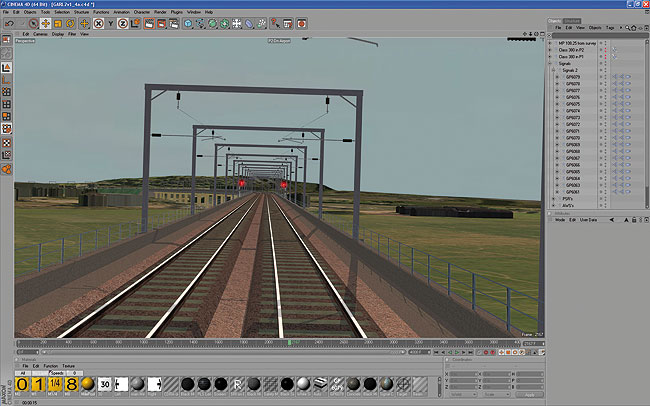The width and height of the screenshot is (650, 406).
Task: Select GP6070 in the object list
Action: tap(572, 138)
